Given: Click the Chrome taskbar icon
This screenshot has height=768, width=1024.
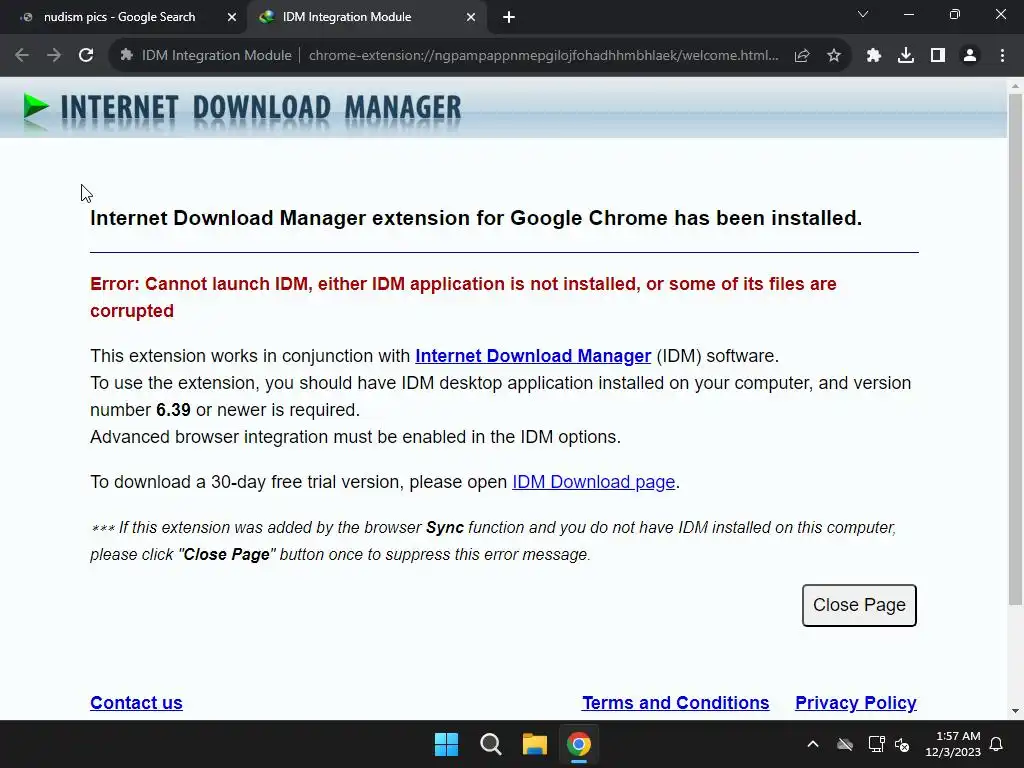Looking at the screenshot, I should coord(579,744).
